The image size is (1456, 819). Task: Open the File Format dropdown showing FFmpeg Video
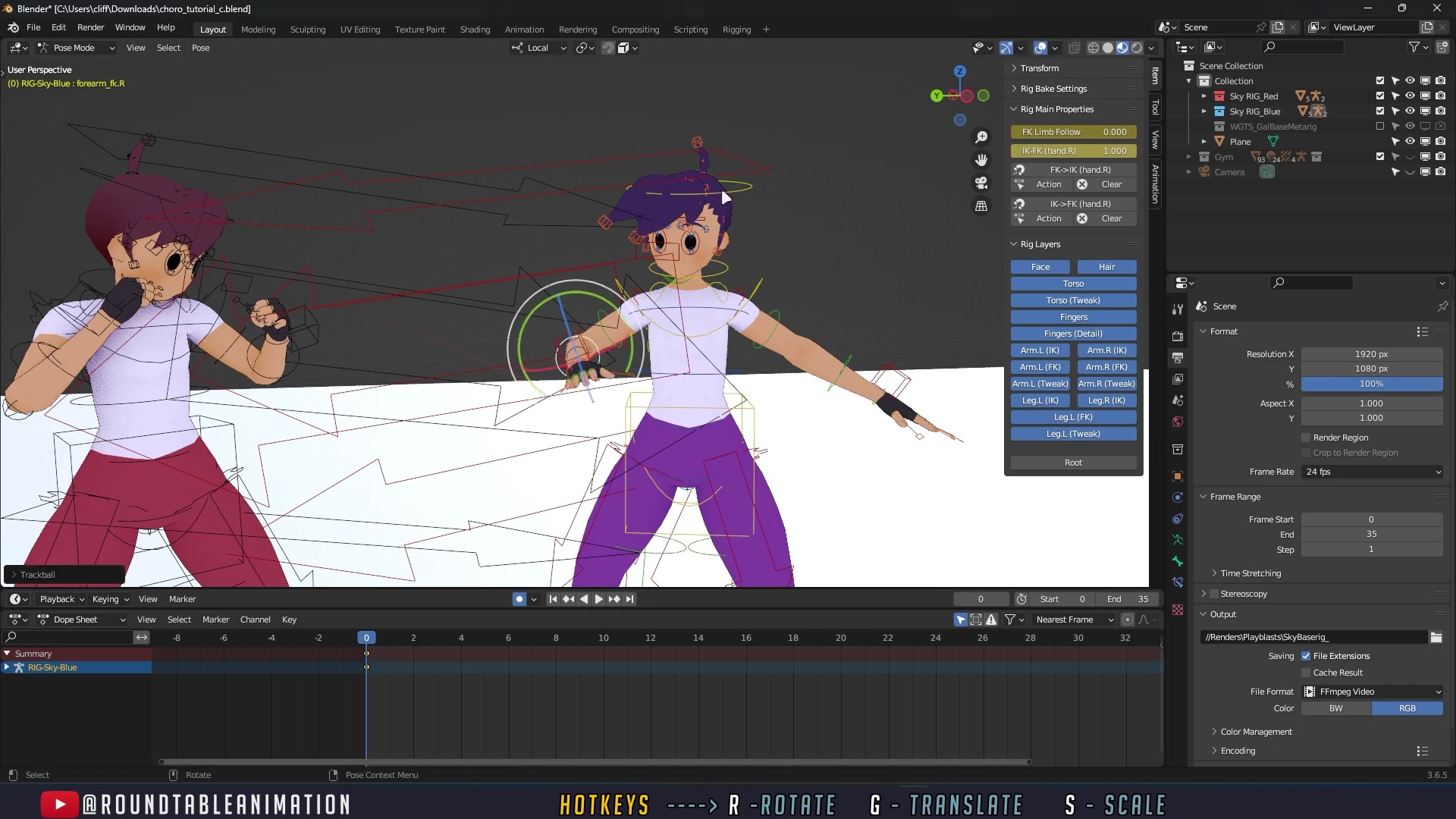pyautogui.click(x=1371, y=691)
